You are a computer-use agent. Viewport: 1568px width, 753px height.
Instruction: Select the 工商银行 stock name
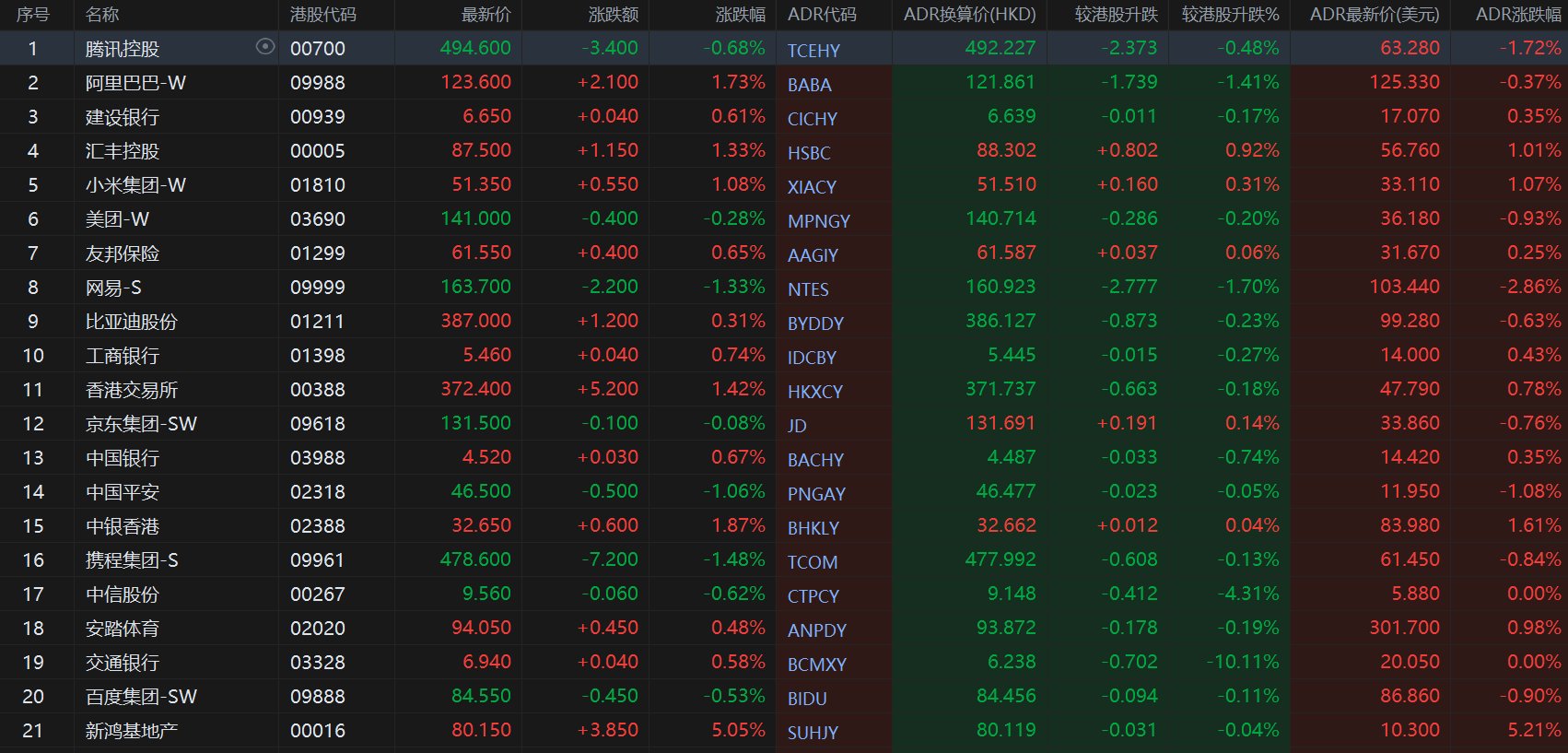point(123,356)
